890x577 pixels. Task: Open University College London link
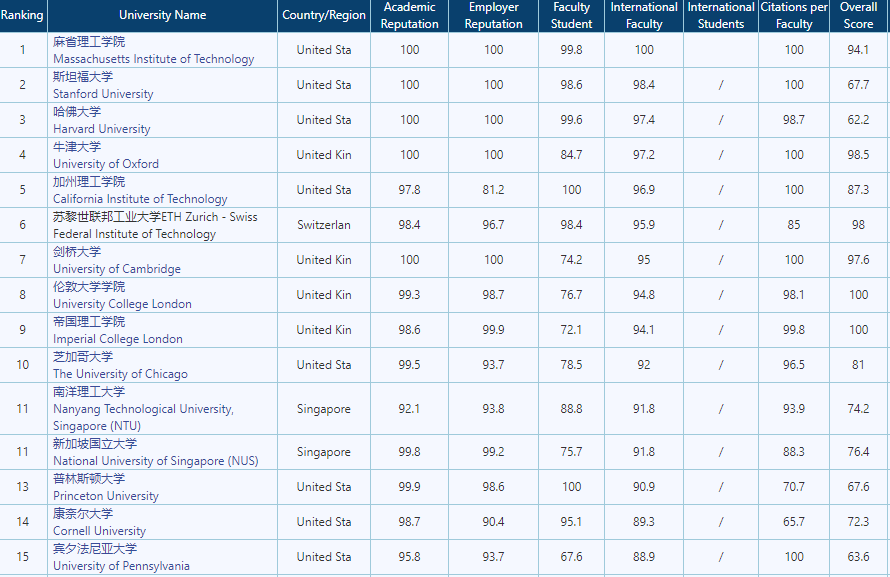(x=122, y=304)
